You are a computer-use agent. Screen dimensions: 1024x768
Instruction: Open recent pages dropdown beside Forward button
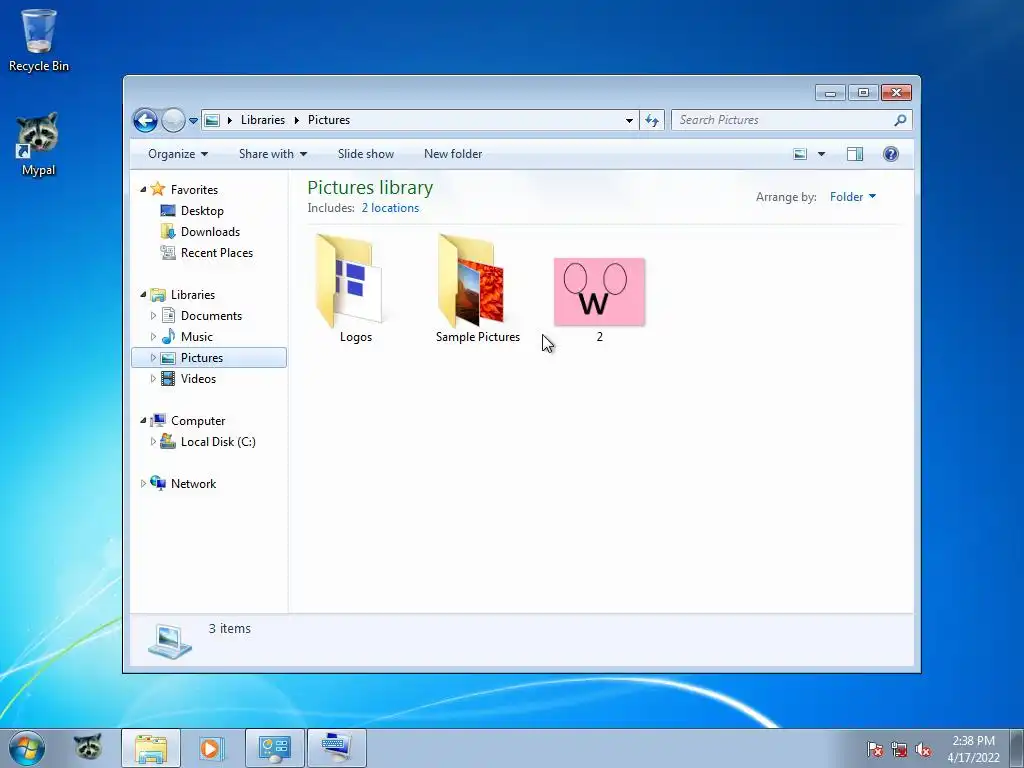click(x=193, y=121)
